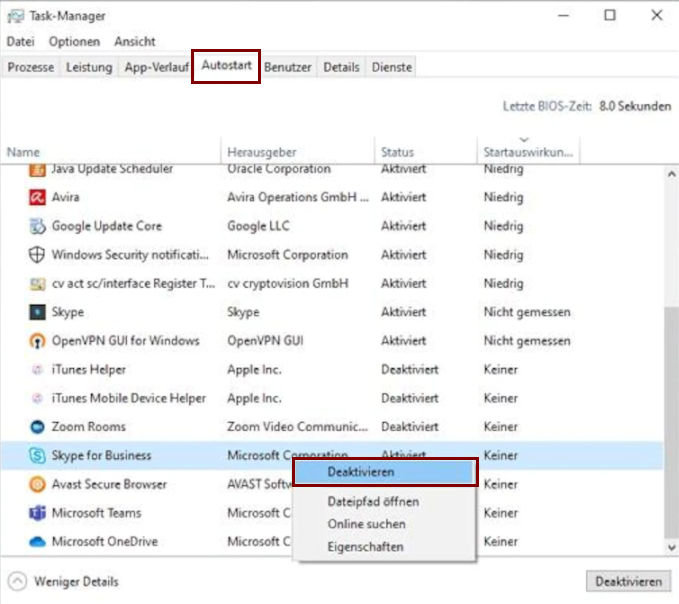
Task: Select the iTunes Helper row
Action: [332, 369]
